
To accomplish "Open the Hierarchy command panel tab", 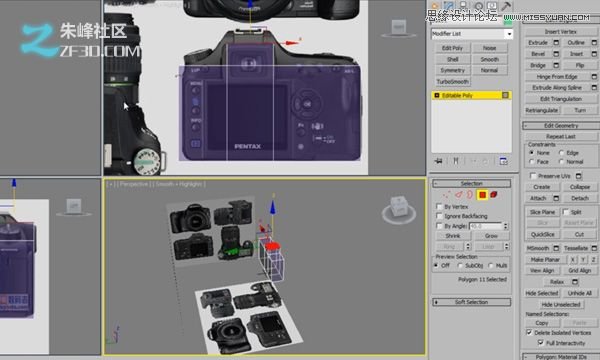I will 463,5.
